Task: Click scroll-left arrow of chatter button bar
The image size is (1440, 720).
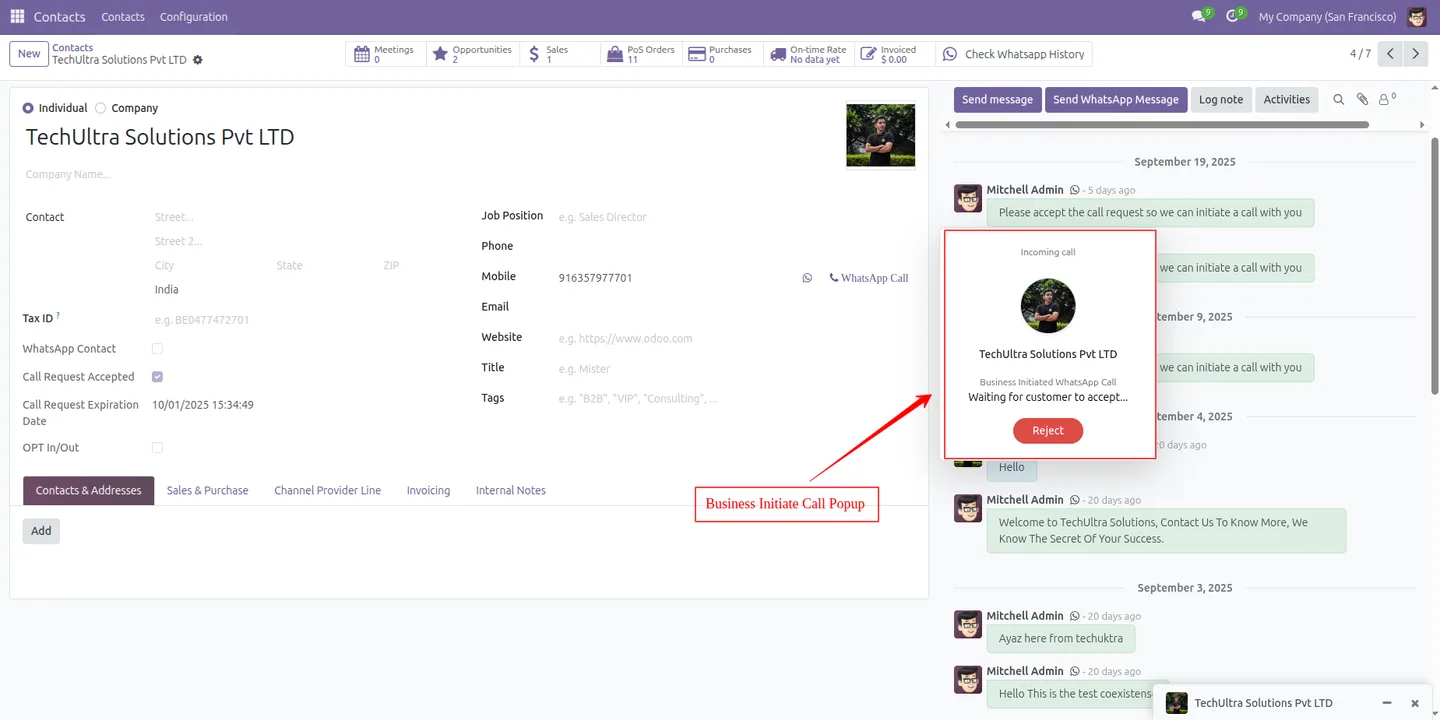Action: [x=948, y=125]
